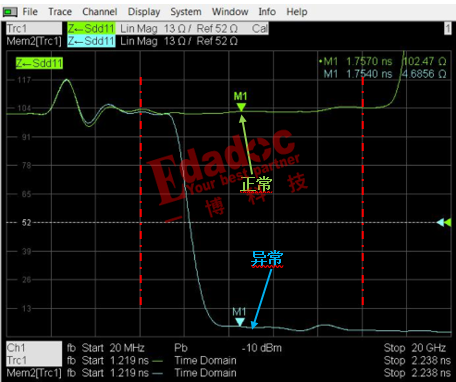Select the green M1 marker triangle
456x382 pixels.
coord(241,107)
